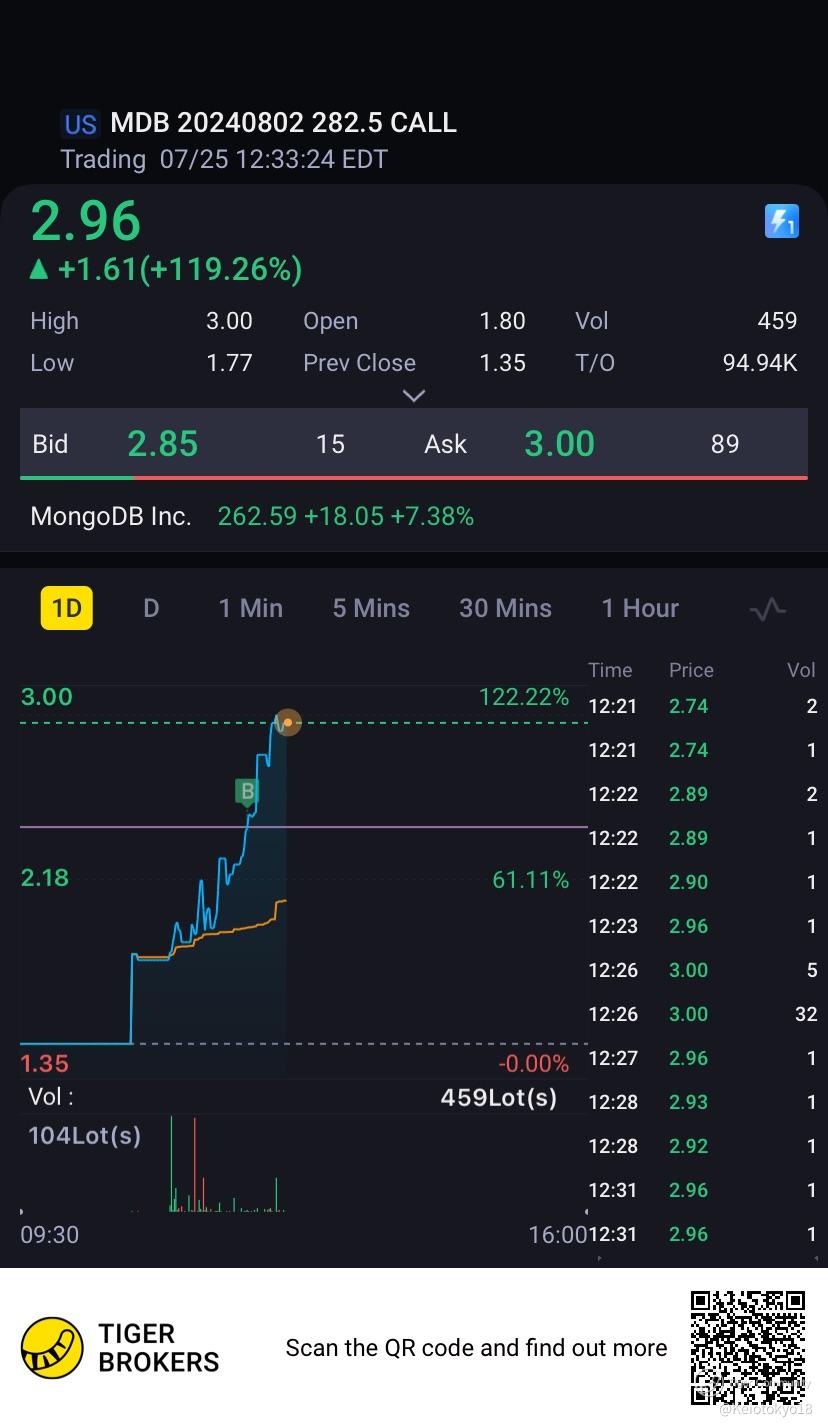Image resolution: width=828 pixels, height=1428 pixels.
Task: Tap the tallest red volume bar
Action: [194, 1165]
